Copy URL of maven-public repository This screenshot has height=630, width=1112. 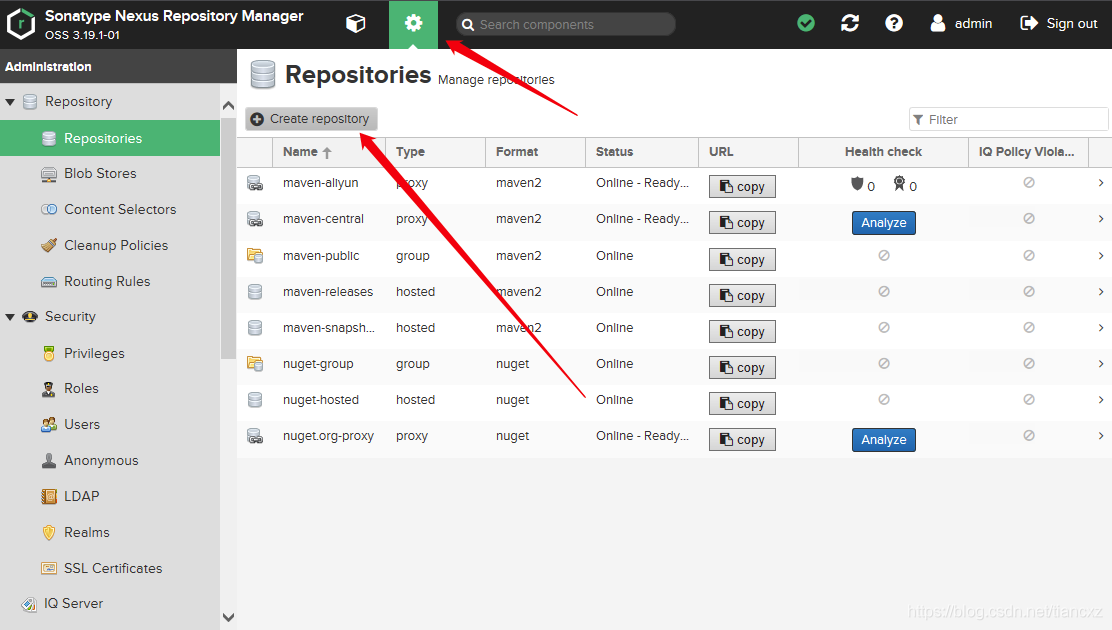pyautogui.click(x=742, y=260)
